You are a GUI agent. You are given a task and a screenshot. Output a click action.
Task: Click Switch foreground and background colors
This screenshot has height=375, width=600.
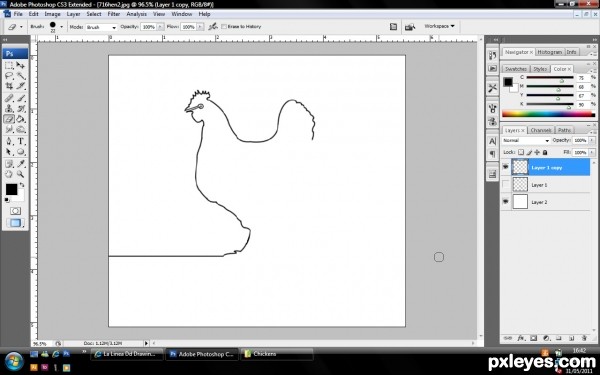click(22, 185)
